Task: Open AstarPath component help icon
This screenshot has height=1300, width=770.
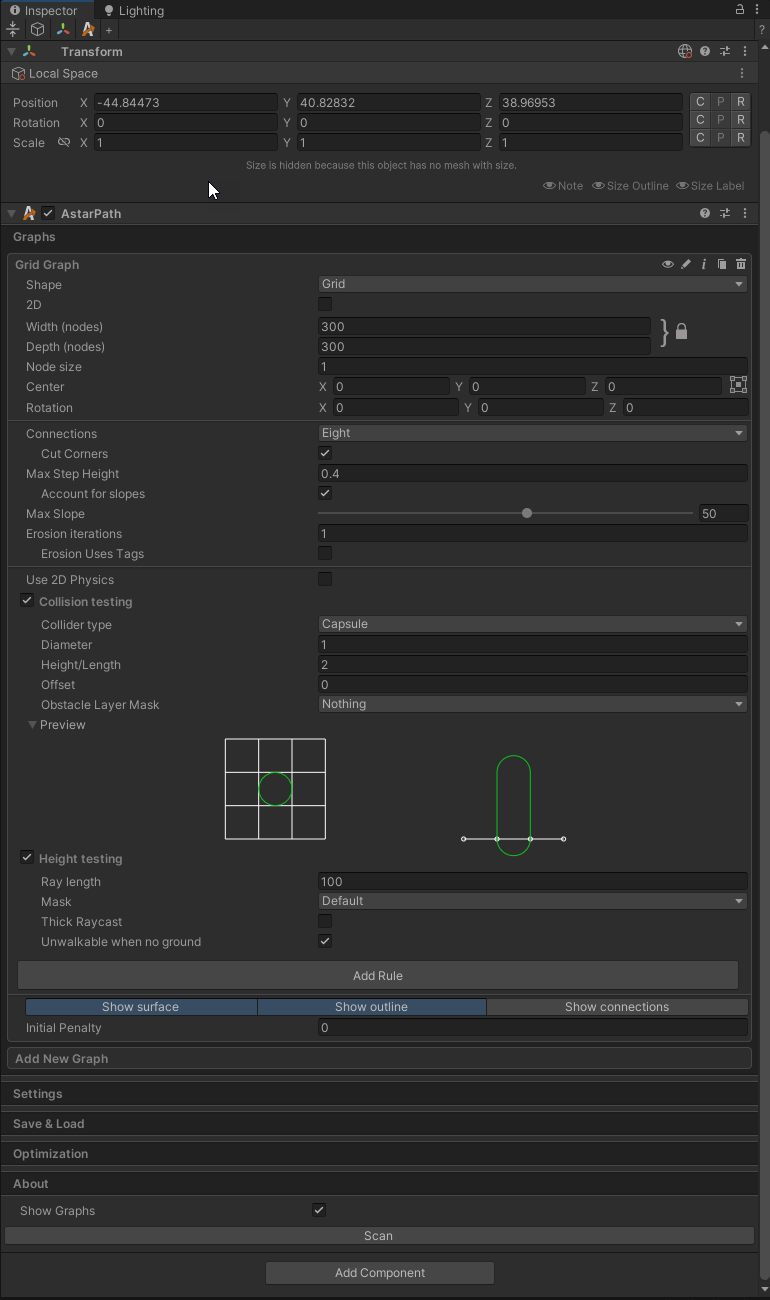Action: (x=705, y=213)
